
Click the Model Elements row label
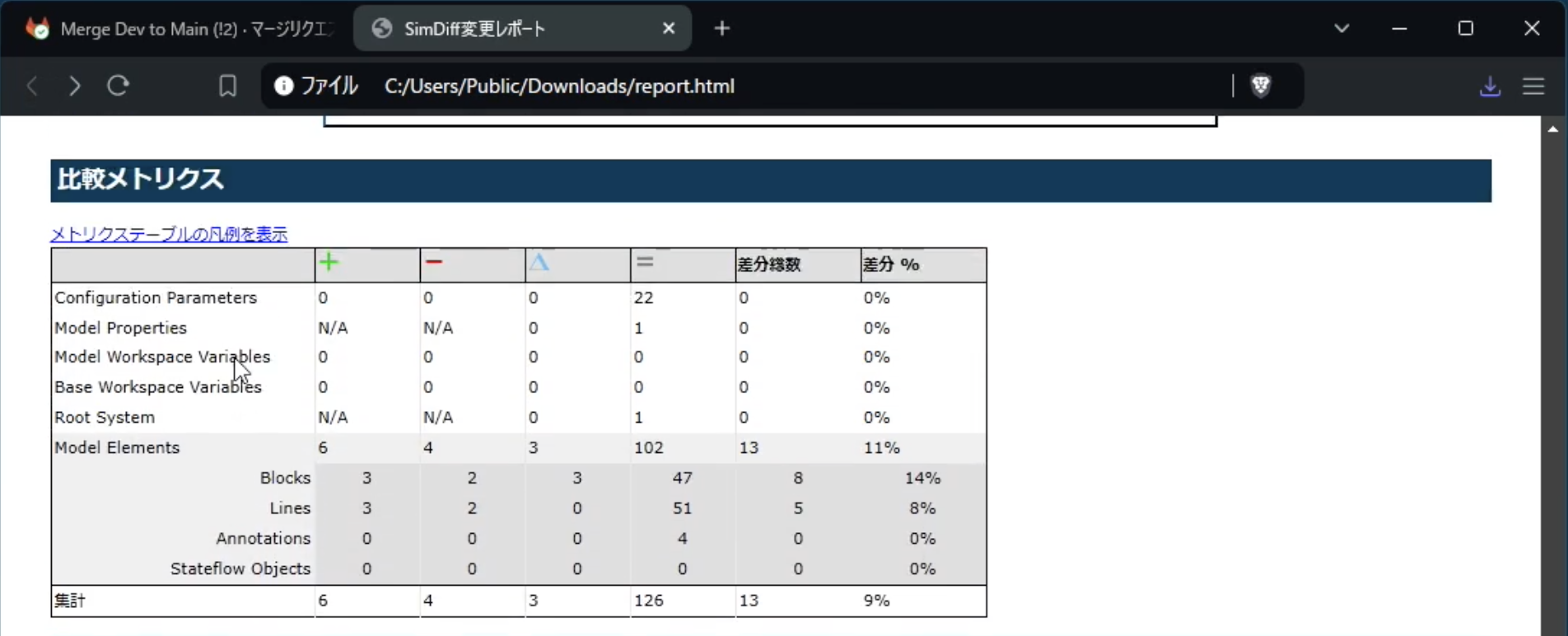click(117, 447)
